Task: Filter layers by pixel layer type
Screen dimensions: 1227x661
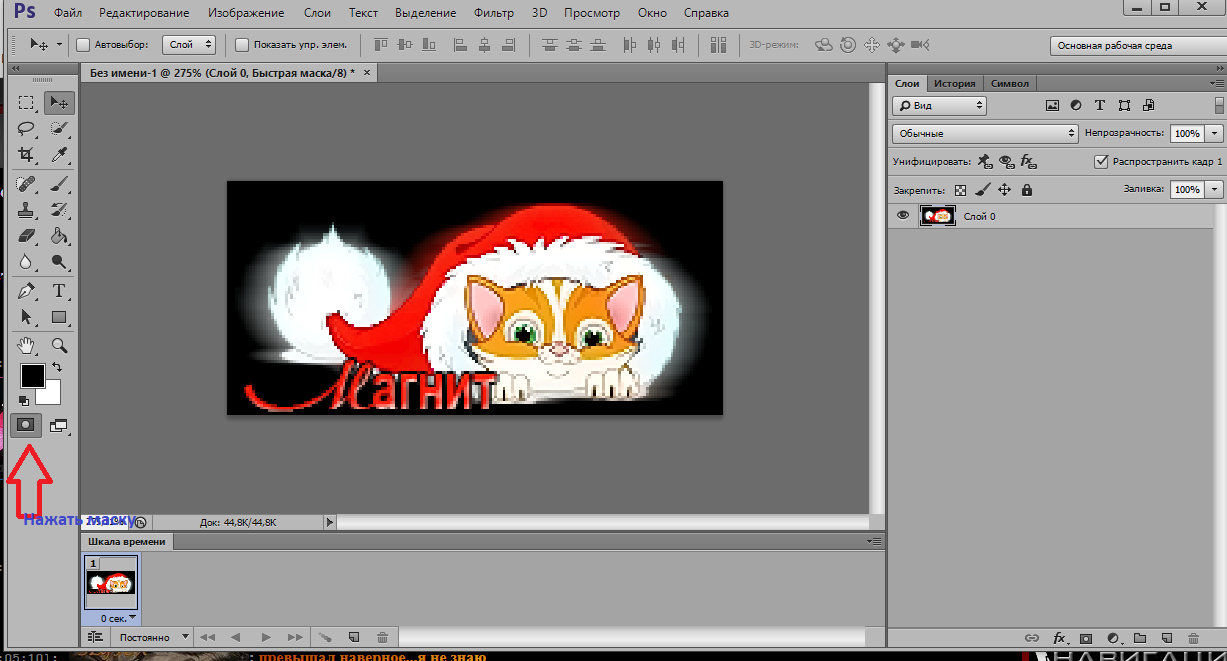Action: tap(1052, 105)
